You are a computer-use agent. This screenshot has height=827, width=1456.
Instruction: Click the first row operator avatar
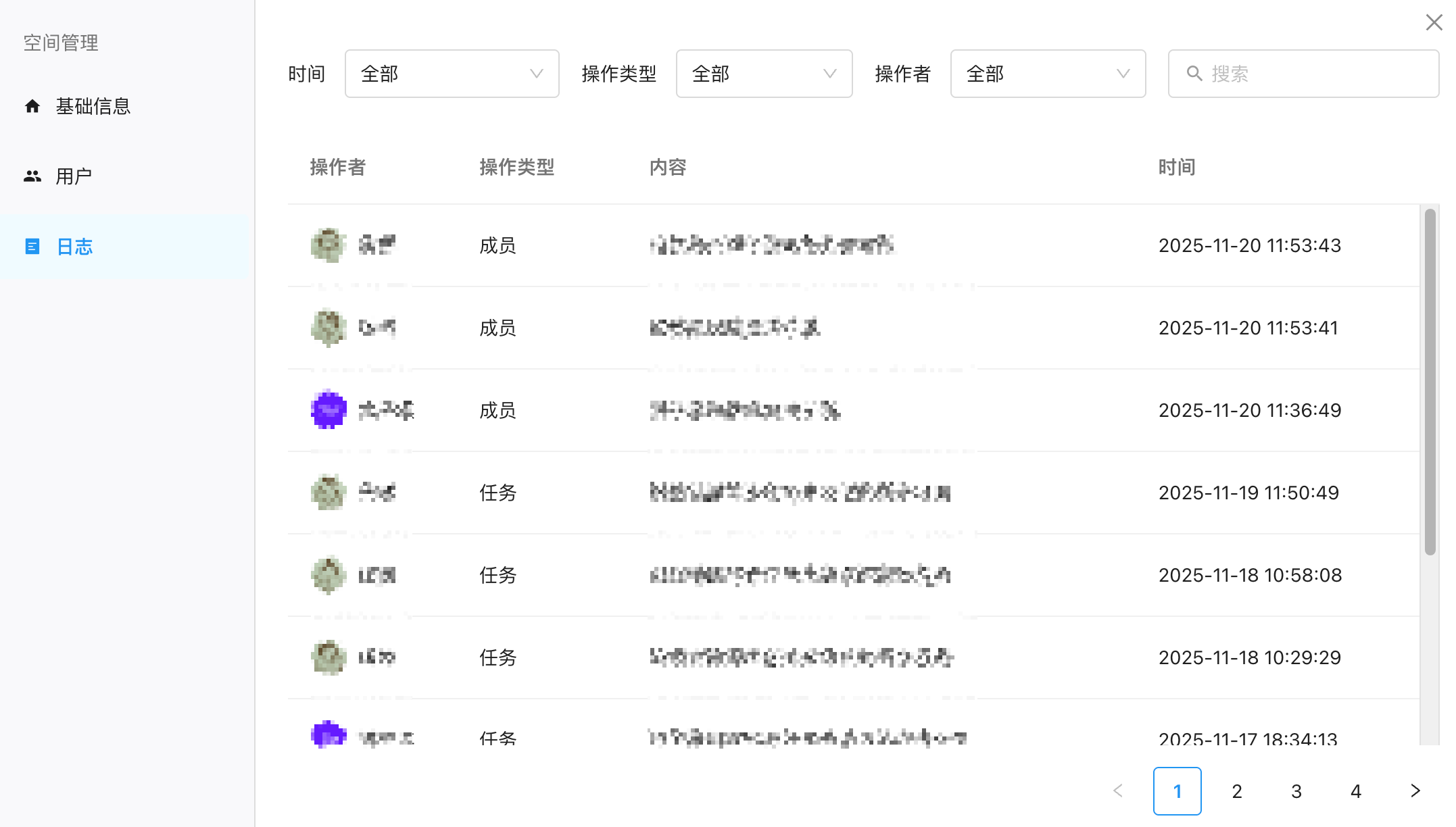point(329,245)
